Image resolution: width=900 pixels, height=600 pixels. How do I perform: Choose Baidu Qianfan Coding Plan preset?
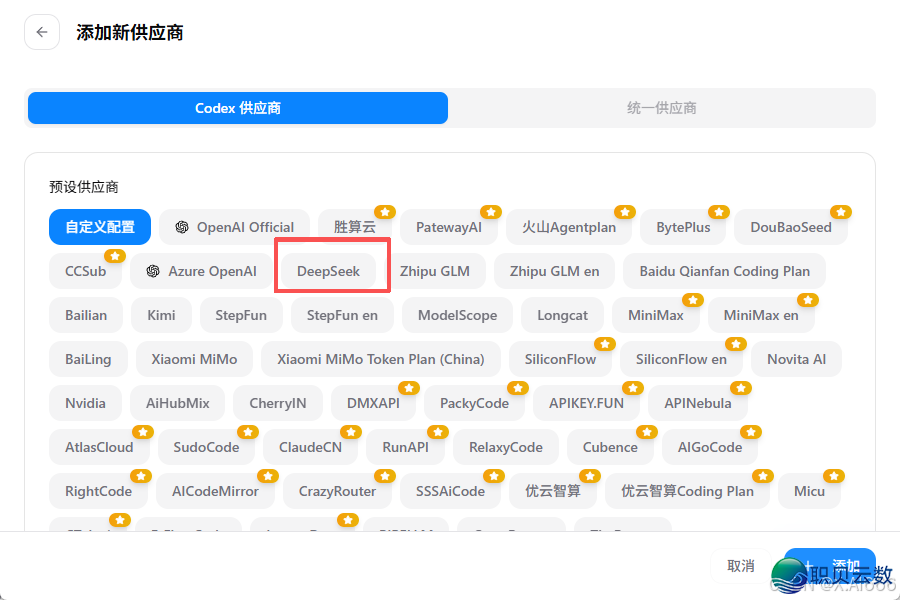[724, 271]
